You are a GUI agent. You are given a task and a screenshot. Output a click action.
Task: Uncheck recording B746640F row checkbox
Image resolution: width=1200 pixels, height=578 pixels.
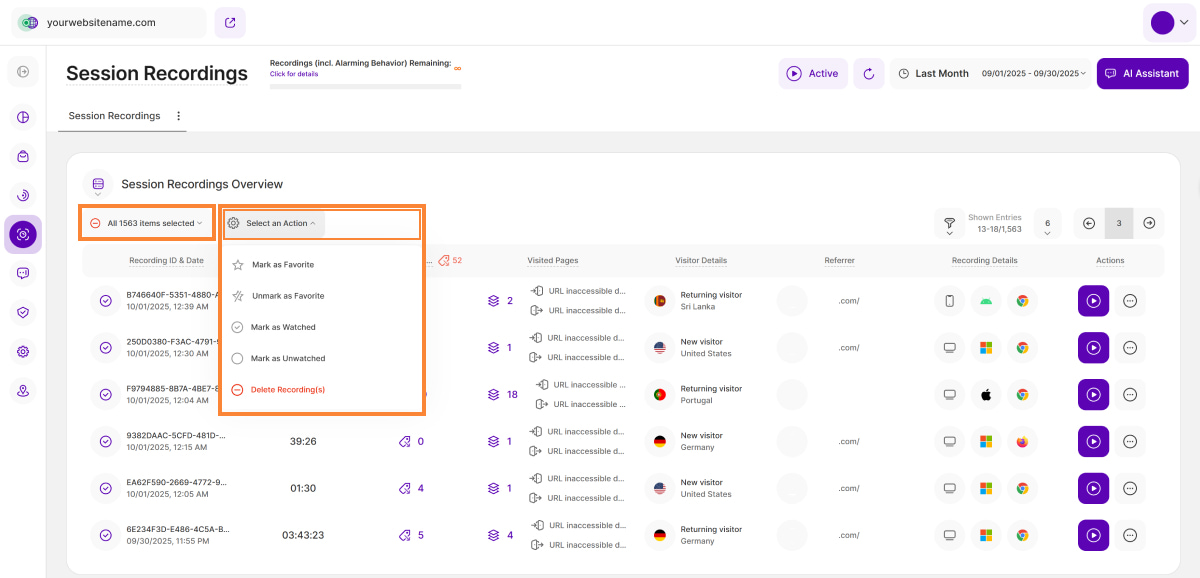[x=106, y=300]
